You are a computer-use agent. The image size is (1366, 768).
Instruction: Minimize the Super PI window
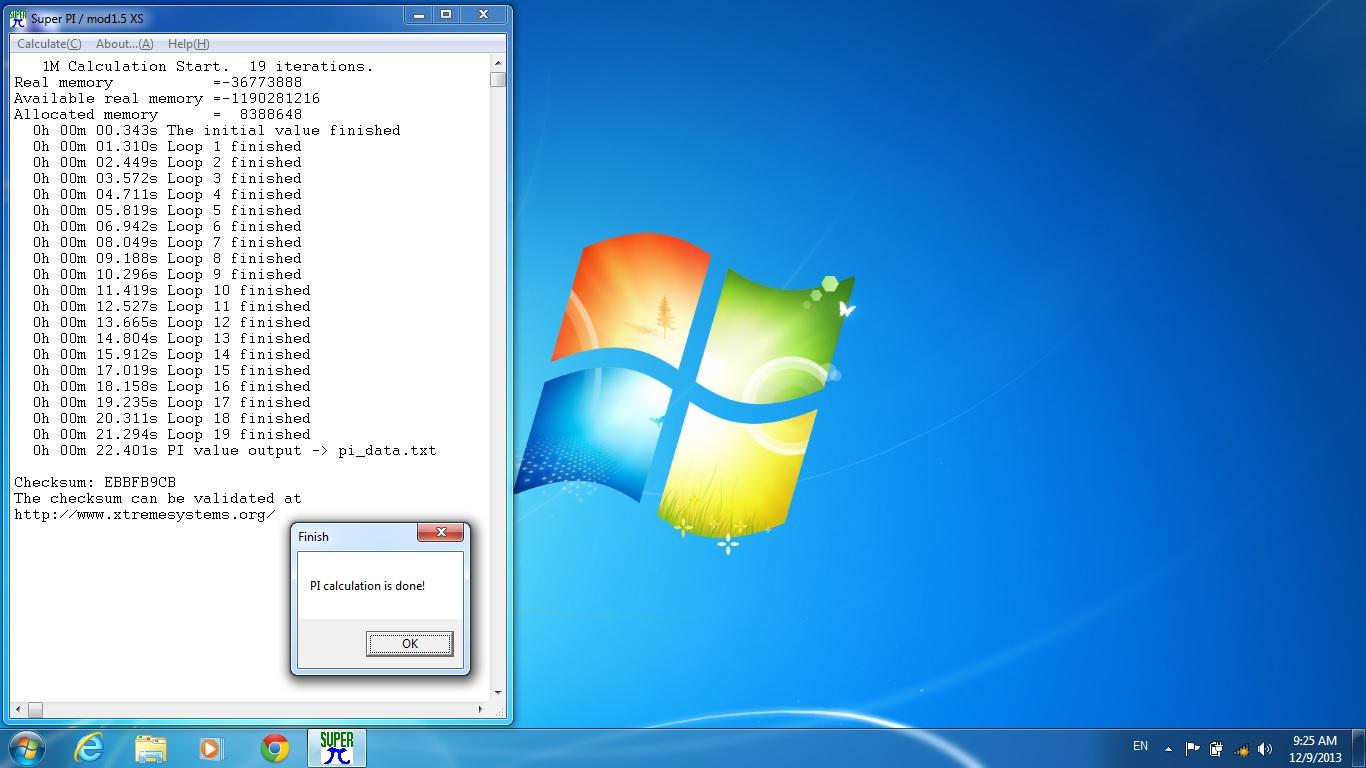[x=418, y=14]
